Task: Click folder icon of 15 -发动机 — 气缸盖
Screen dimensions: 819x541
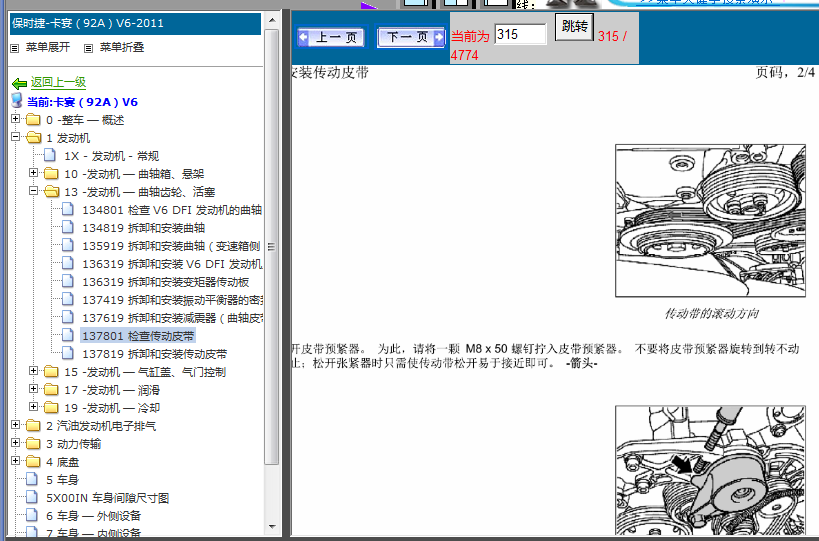Action: click(51, 371)
